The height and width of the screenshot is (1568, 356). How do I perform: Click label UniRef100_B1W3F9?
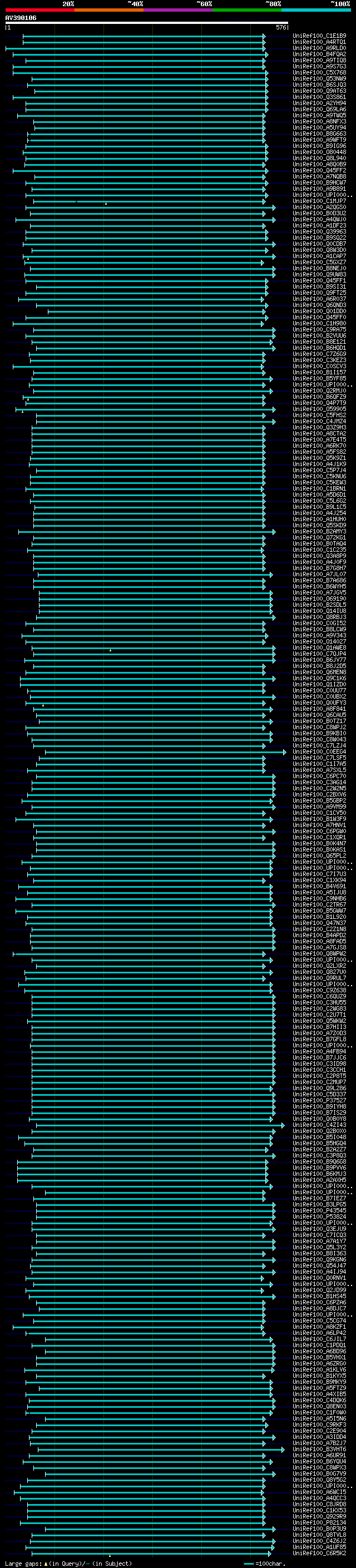319,819
